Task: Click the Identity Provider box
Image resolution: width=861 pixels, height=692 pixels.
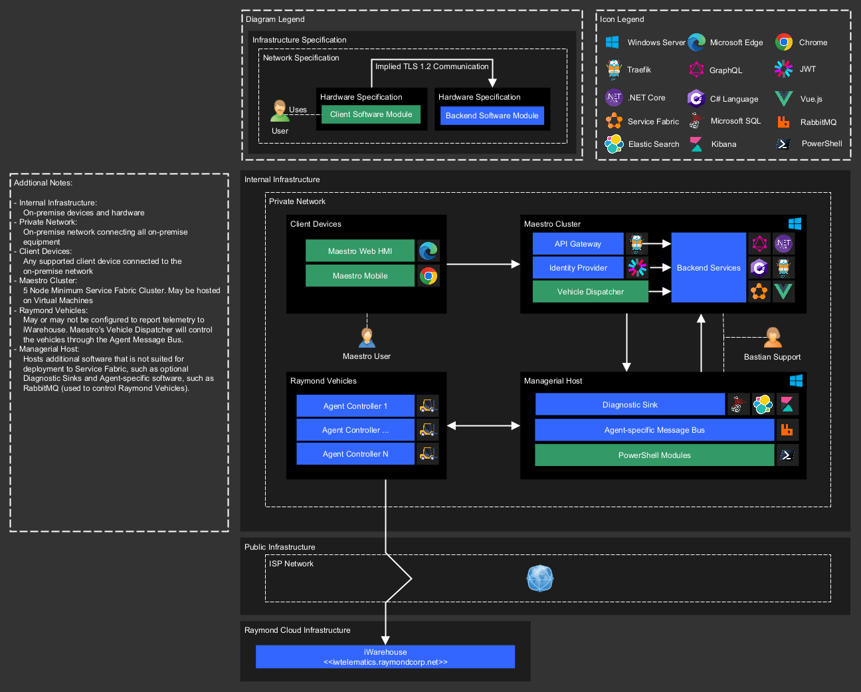Action: pos(577,268)
